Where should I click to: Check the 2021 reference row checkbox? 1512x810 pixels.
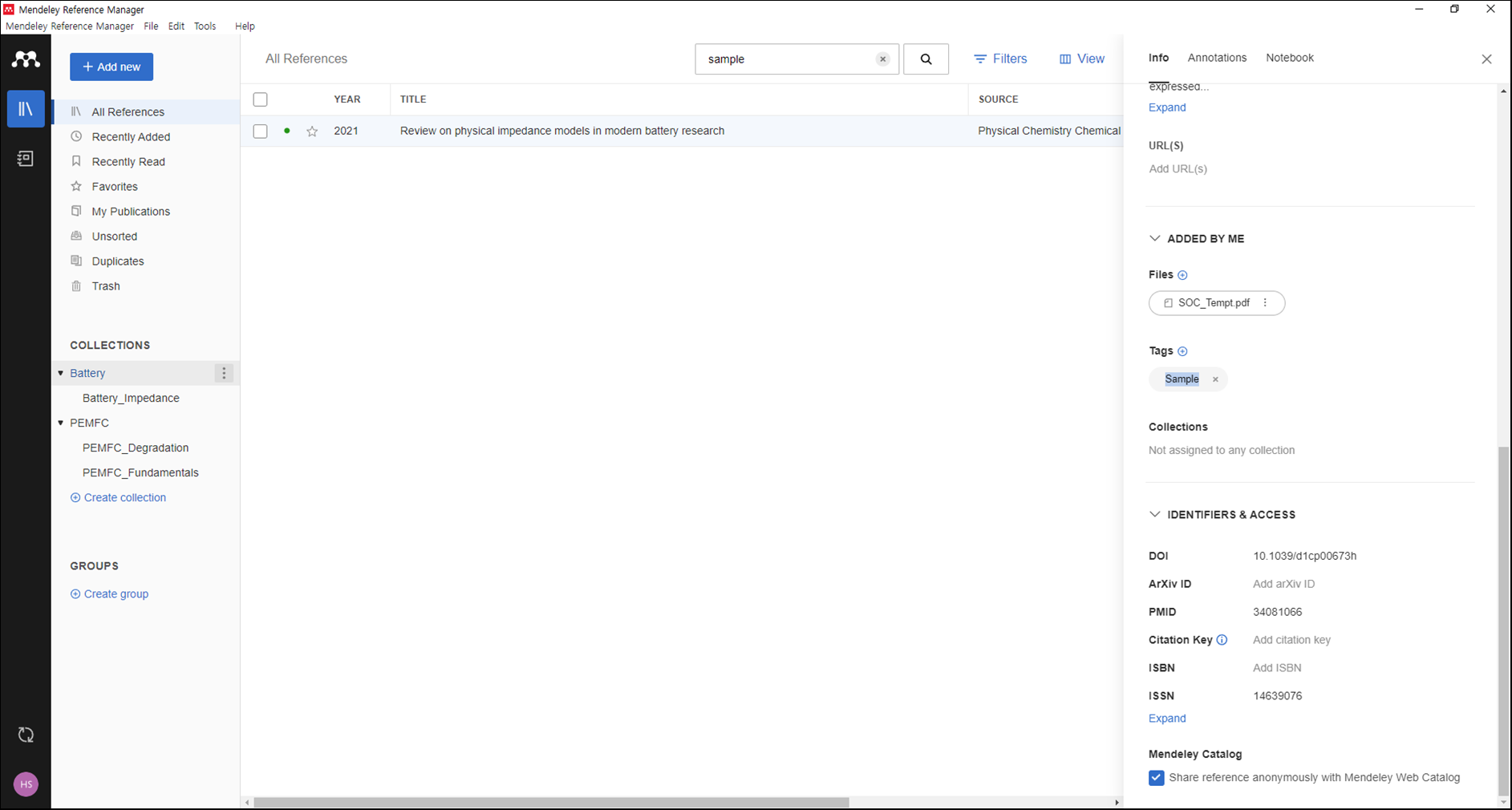[x=260, y=132]
